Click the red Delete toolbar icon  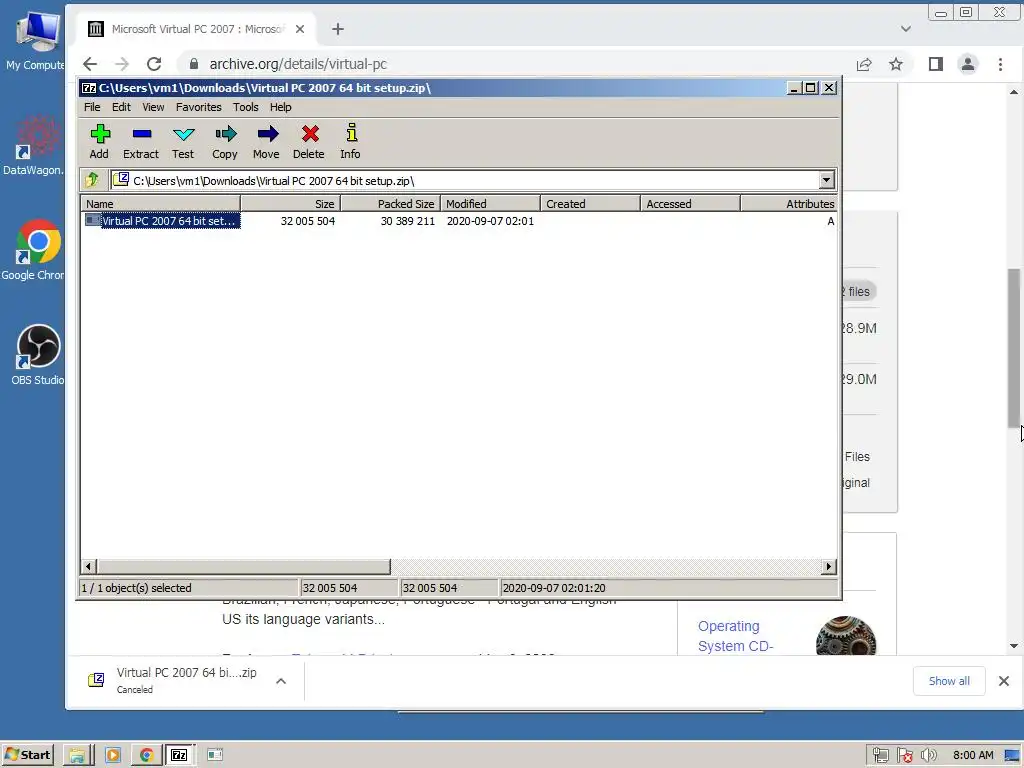[x=309, y=141]
